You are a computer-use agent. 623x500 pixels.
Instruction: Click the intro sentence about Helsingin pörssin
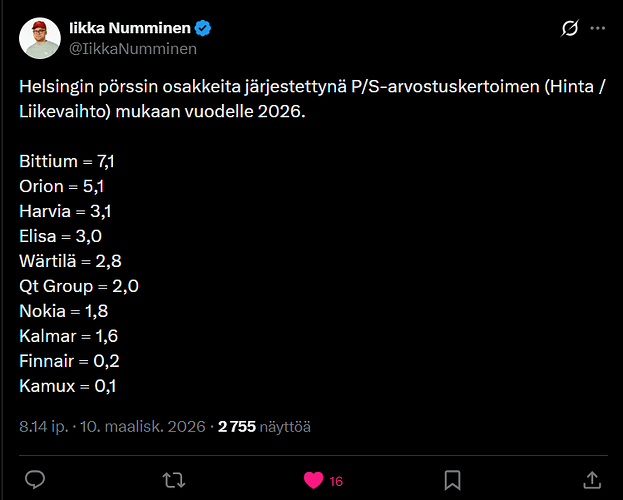point(312,99)
